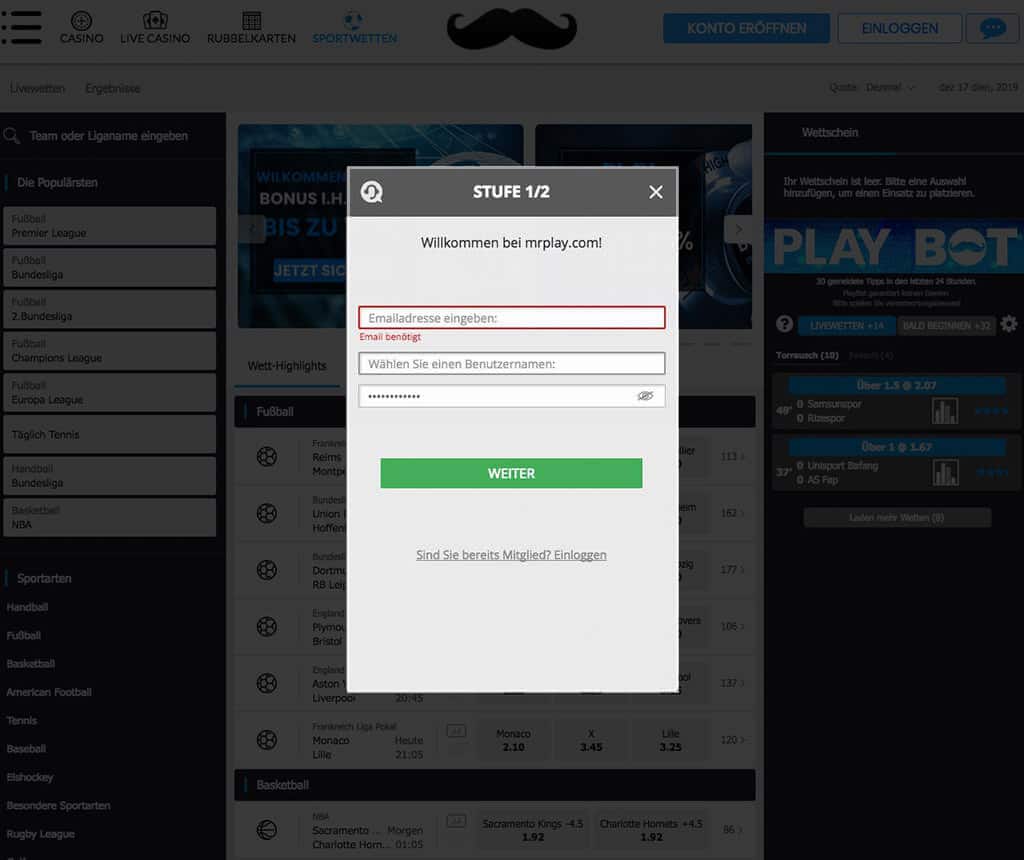This screenshot has height=860, width=1024.
Task: Open Wettschein help question mark
Action: point(784,325)
